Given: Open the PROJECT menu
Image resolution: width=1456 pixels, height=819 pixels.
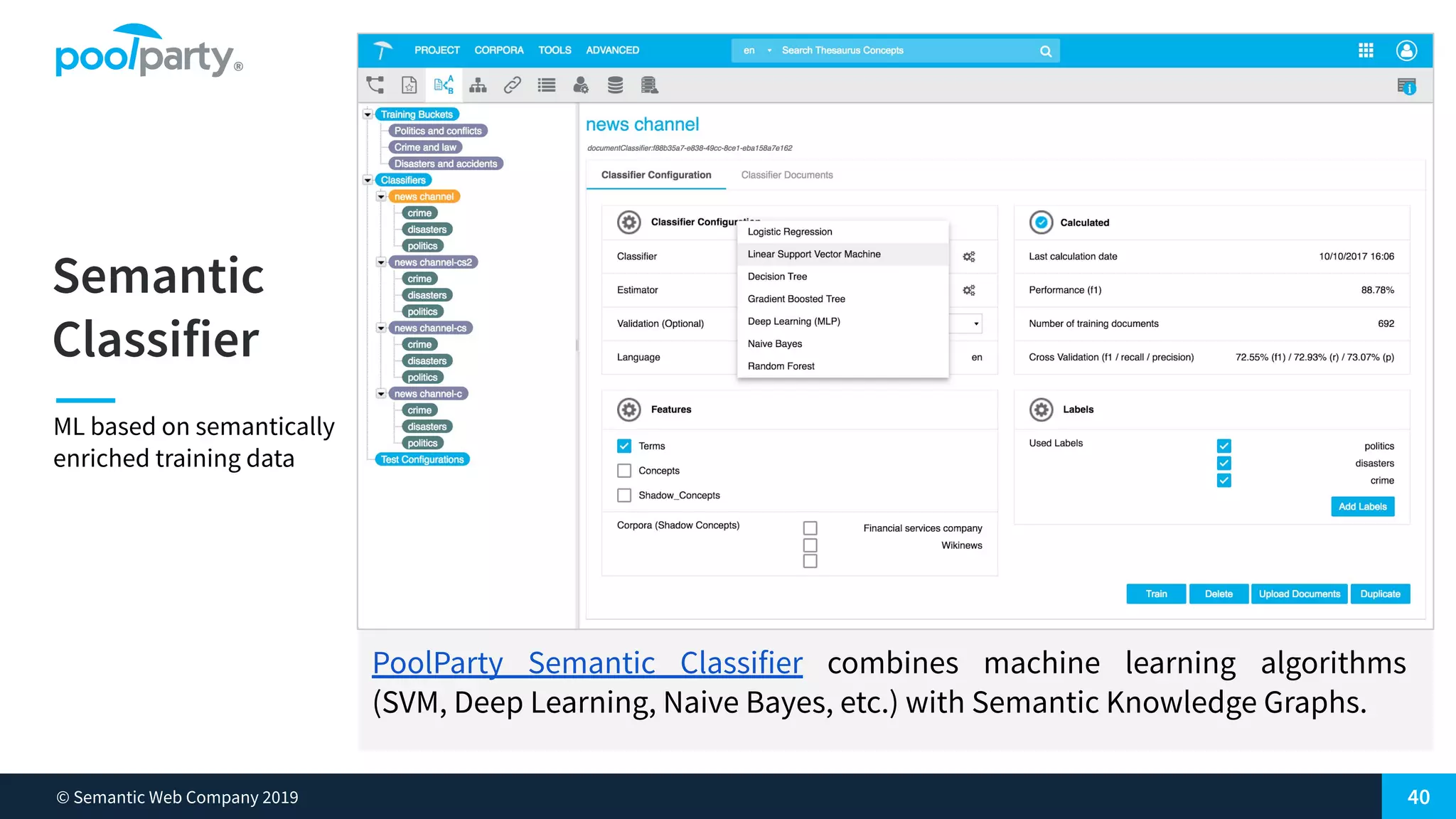Looking at the screenshot, I should pyautogui.click(x=437, y=50).
